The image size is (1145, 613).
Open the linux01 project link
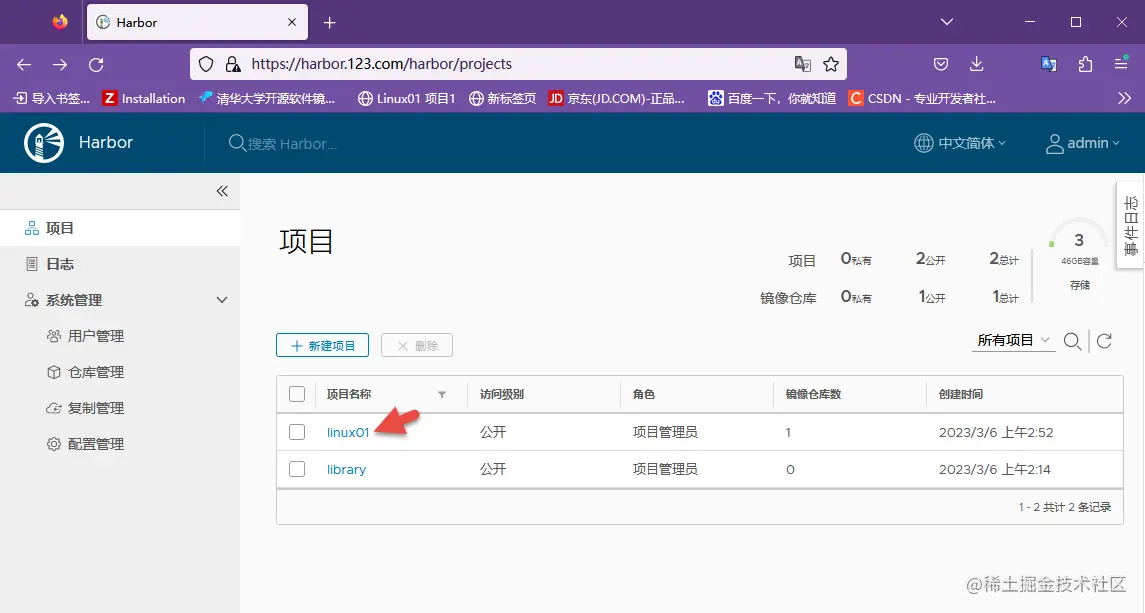(x=348, y=433)
